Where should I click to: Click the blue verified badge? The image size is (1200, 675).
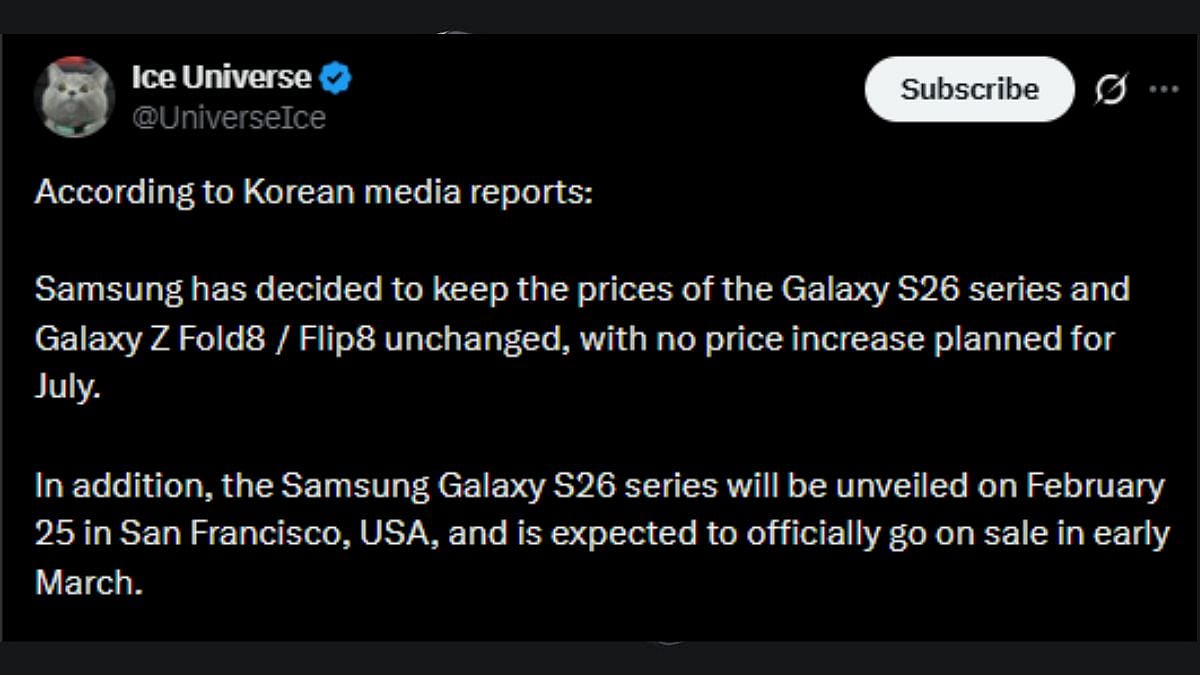pos(336,77)
